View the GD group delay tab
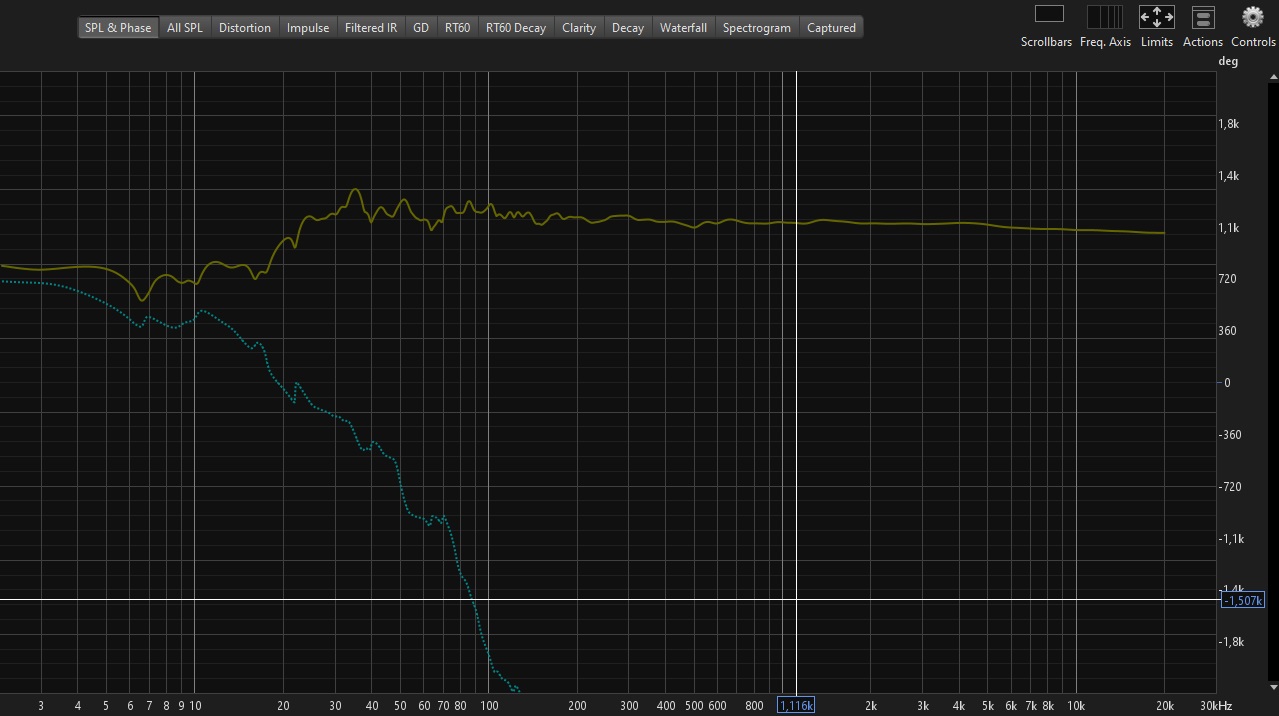Viewport: 1279px width, 716px height. [421, 28]
